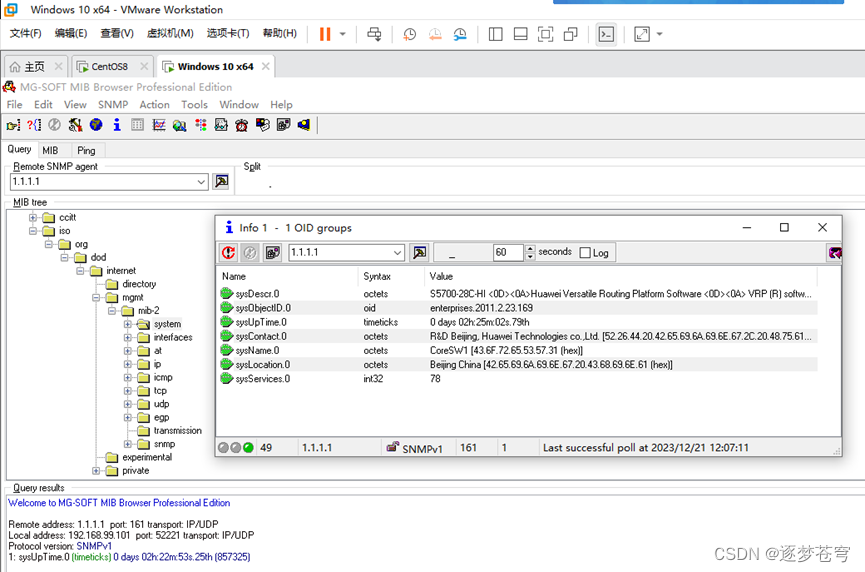The image size is (865, 572).
Task: Select the sysLocation.0 row
Action: [x=517, y=365]
